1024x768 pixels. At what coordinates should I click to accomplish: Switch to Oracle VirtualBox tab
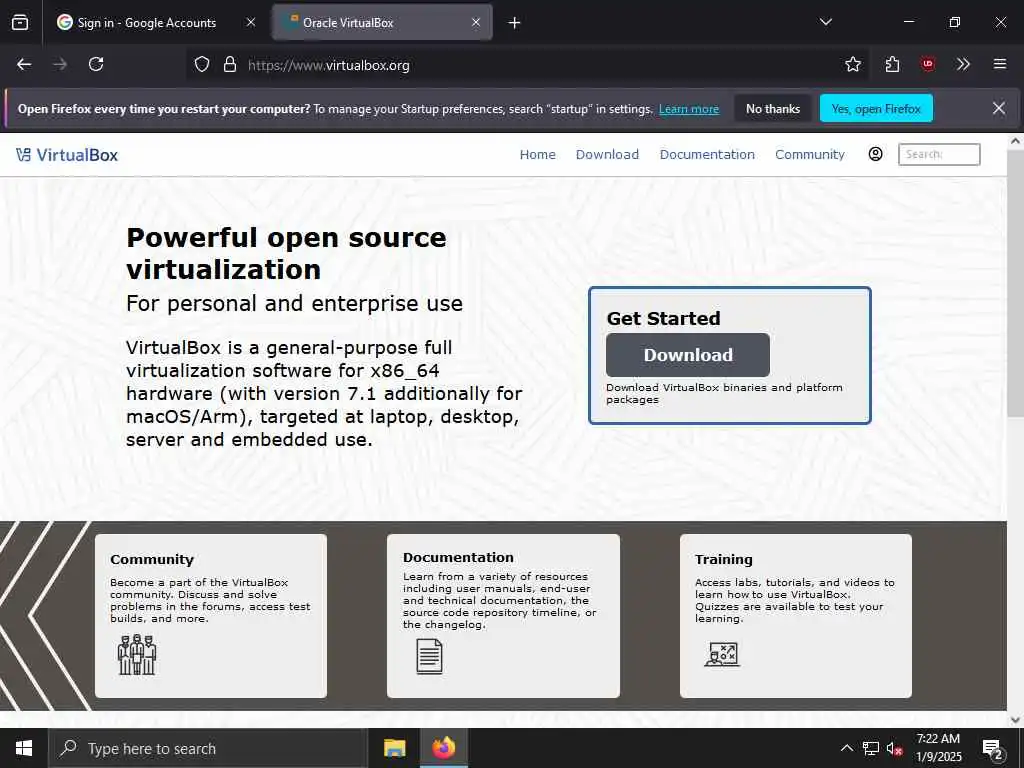click(382, 22)
